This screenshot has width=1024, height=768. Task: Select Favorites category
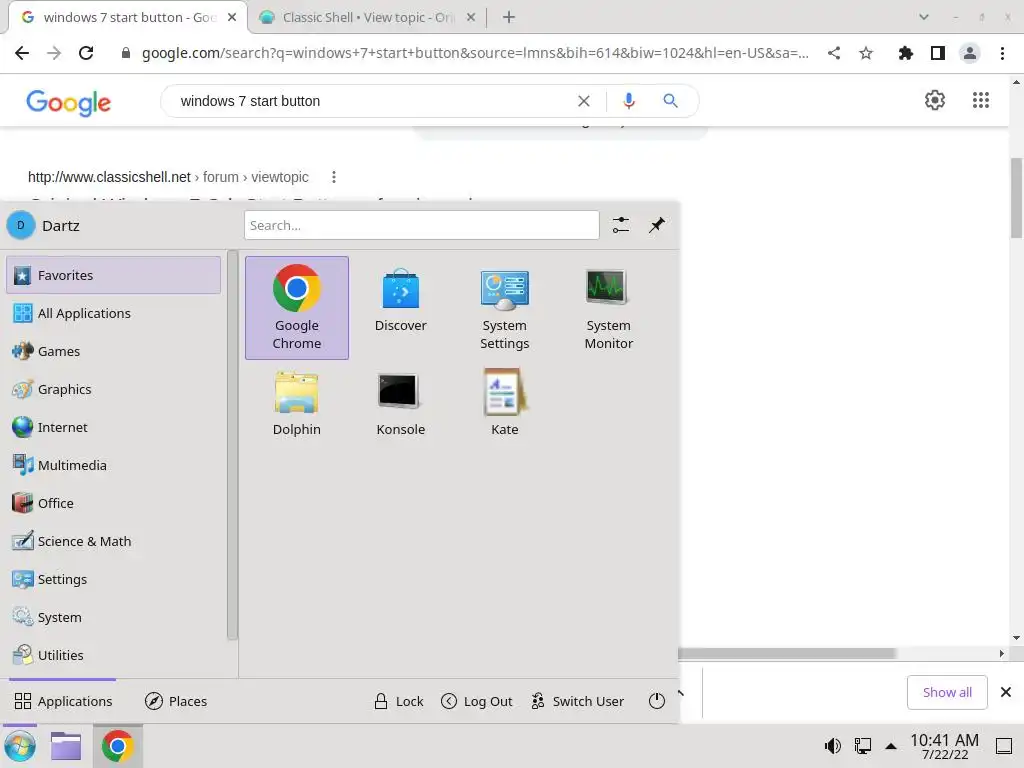coord(114,275)
